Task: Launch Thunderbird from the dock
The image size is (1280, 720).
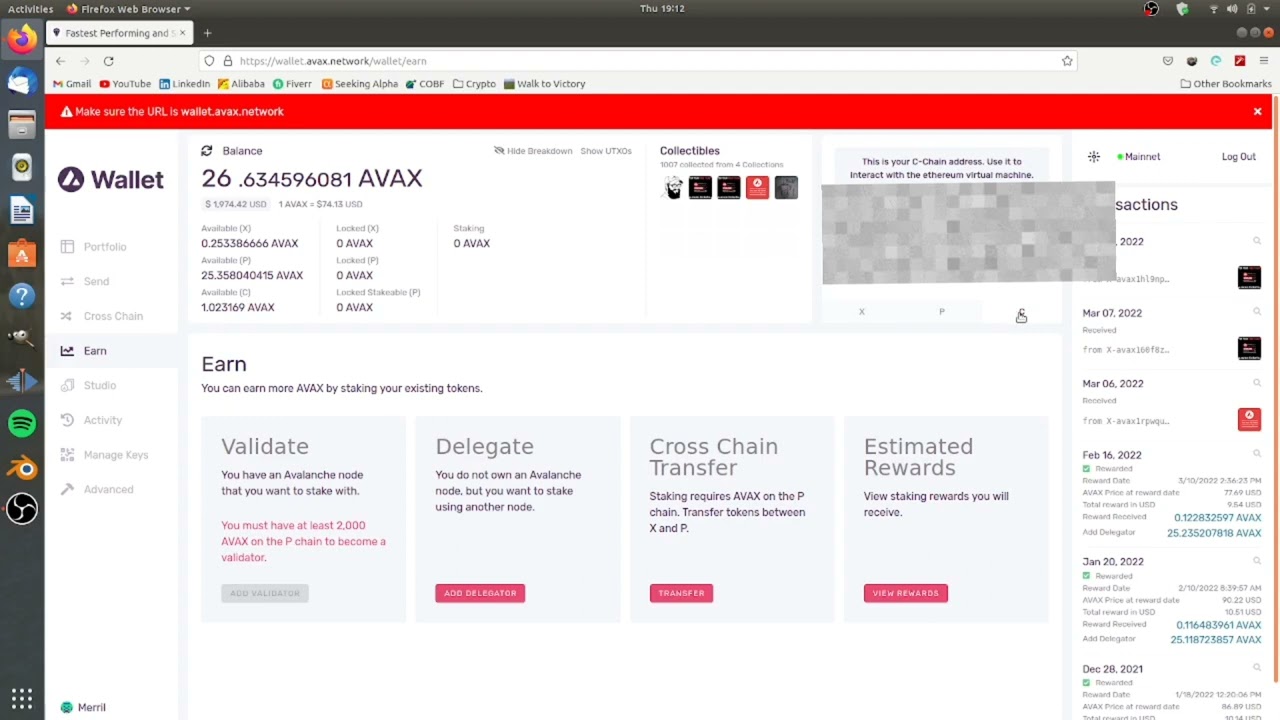Action: (x=22, y=81)
